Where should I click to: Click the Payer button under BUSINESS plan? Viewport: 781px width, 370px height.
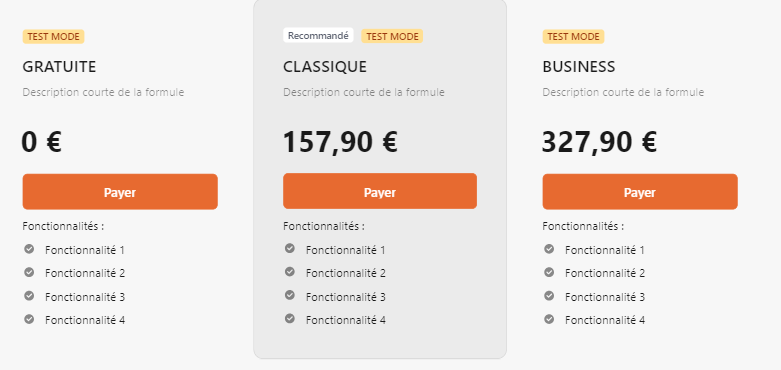pos(640,192)
